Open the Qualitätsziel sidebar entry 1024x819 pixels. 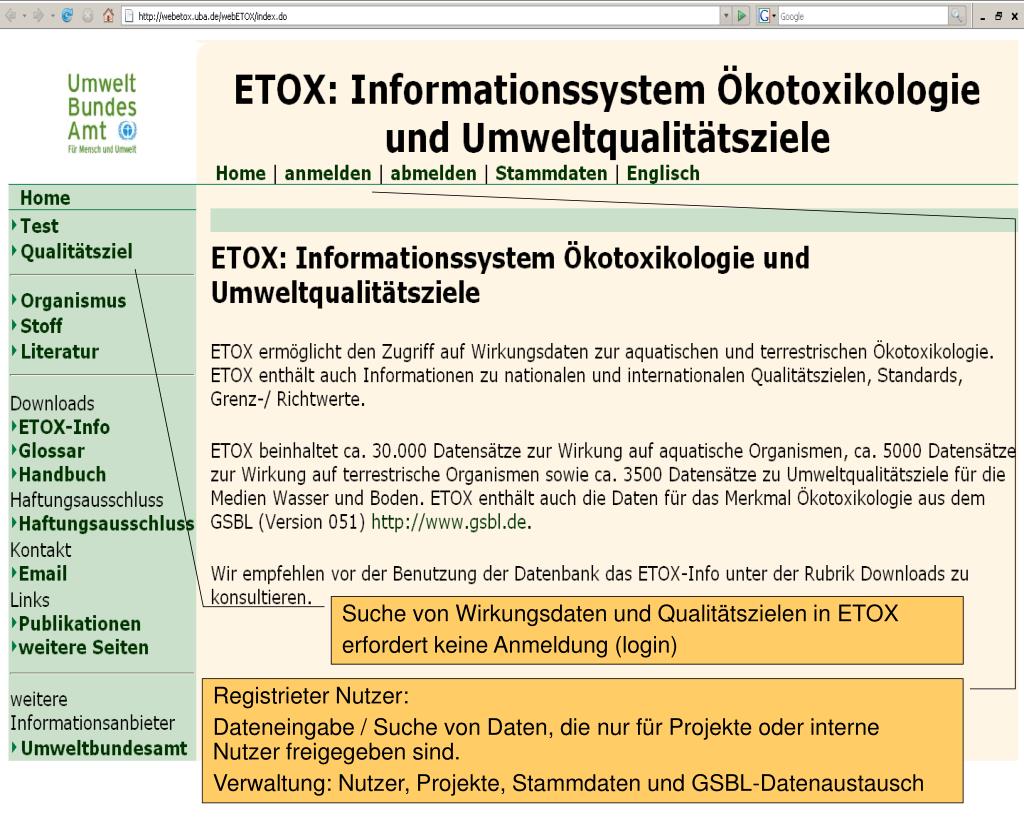point(76,251)
